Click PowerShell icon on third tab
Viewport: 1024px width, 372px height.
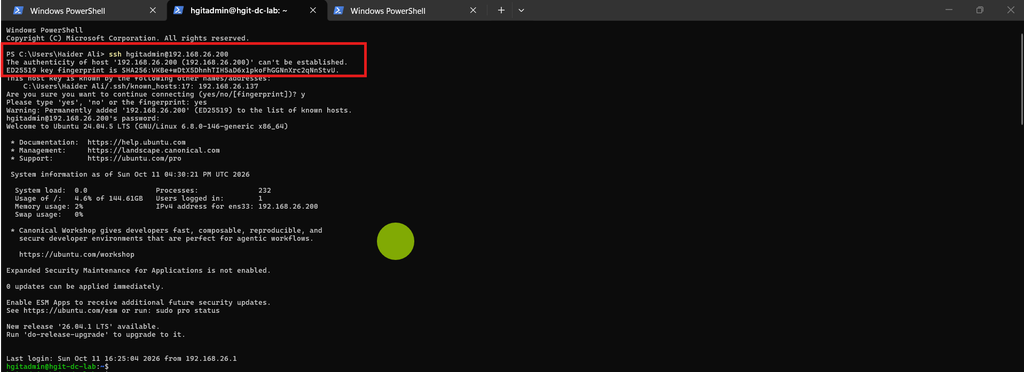click(x=339, y=10)
